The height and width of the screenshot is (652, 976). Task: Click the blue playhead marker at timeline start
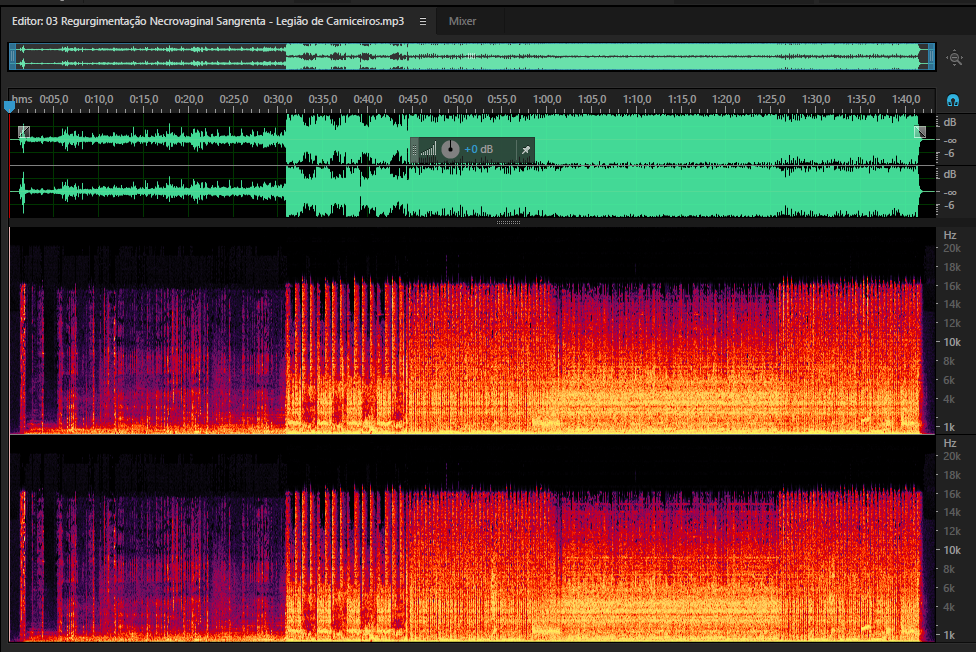[9, 106]
